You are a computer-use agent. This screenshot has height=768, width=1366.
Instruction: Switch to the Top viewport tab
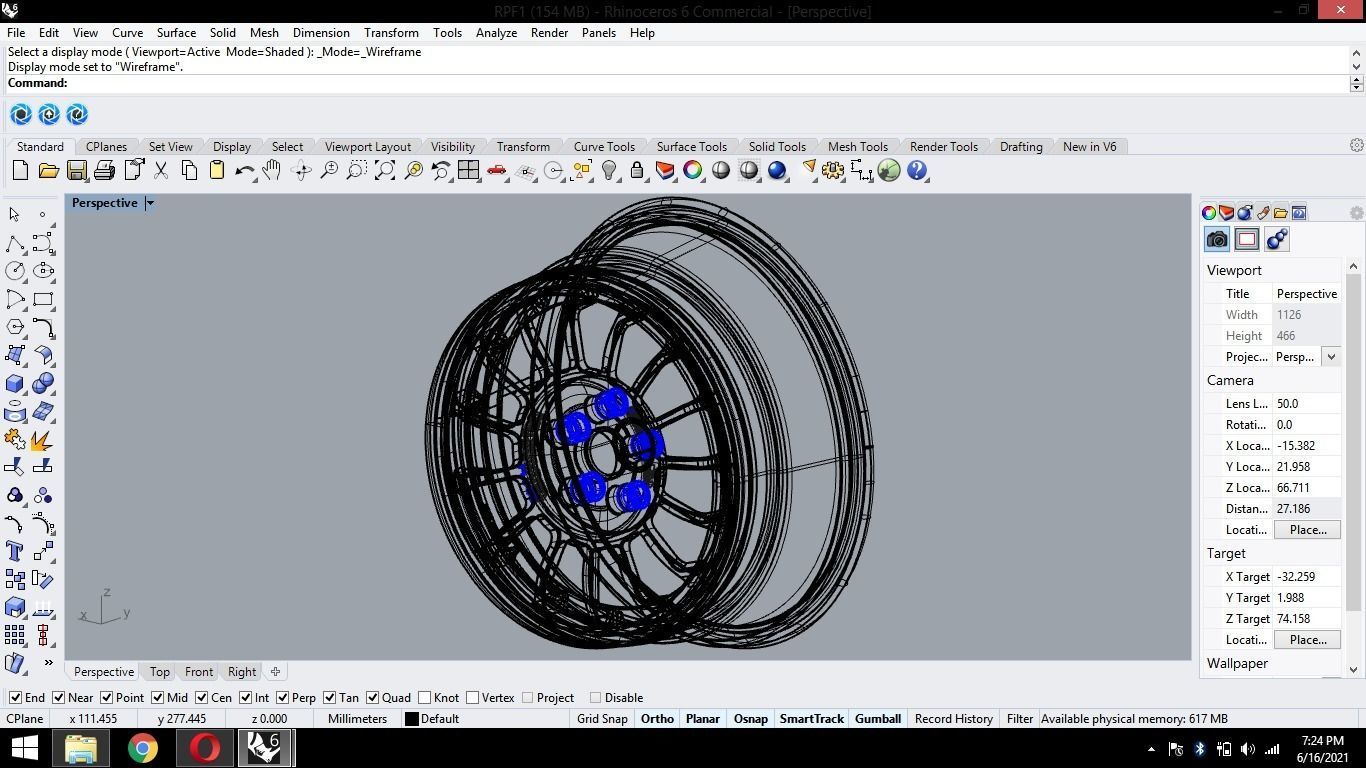pyautogui.click(x=160, y=672)
